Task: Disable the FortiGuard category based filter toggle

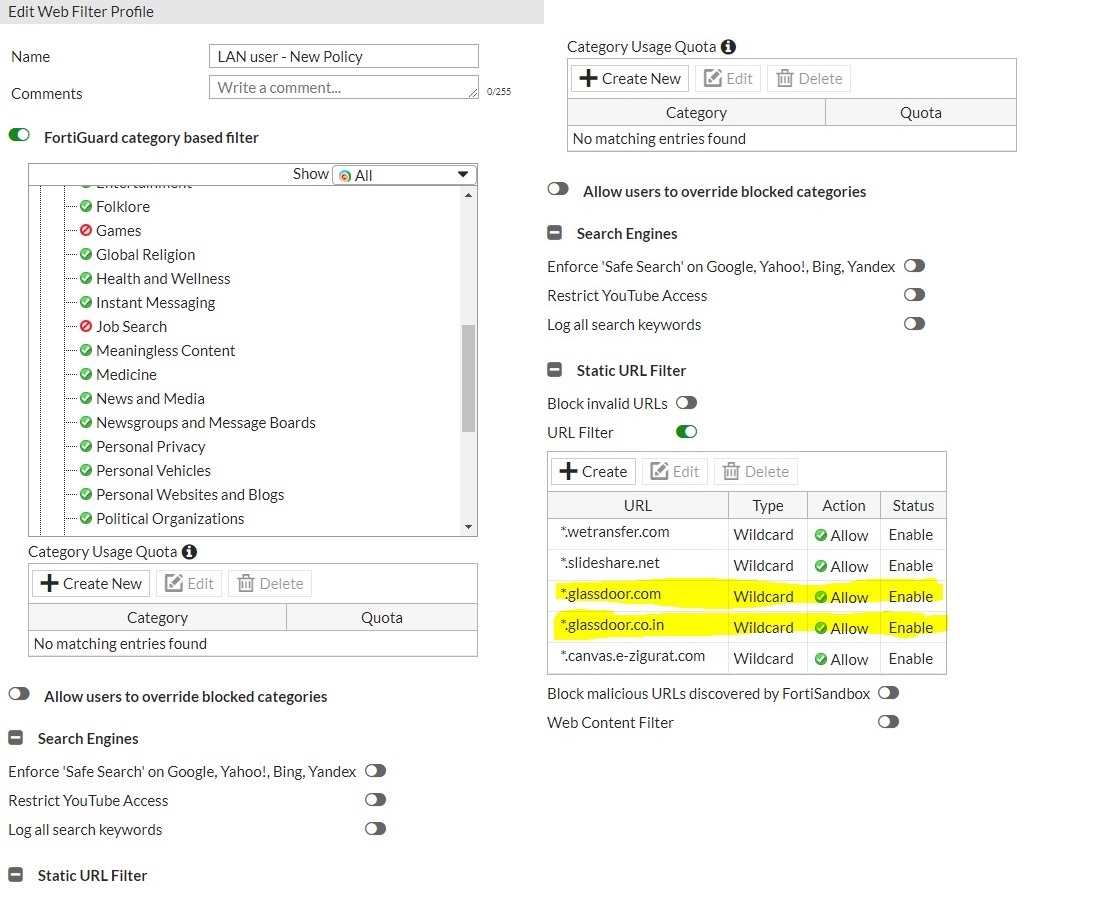Action: click(19, 135)
